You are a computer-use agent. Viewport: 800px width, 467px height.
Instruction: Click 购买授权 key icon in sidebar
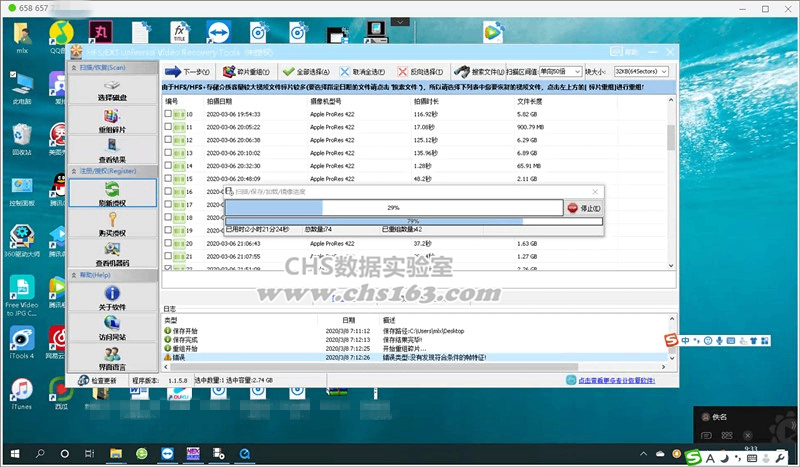(112, 219)
